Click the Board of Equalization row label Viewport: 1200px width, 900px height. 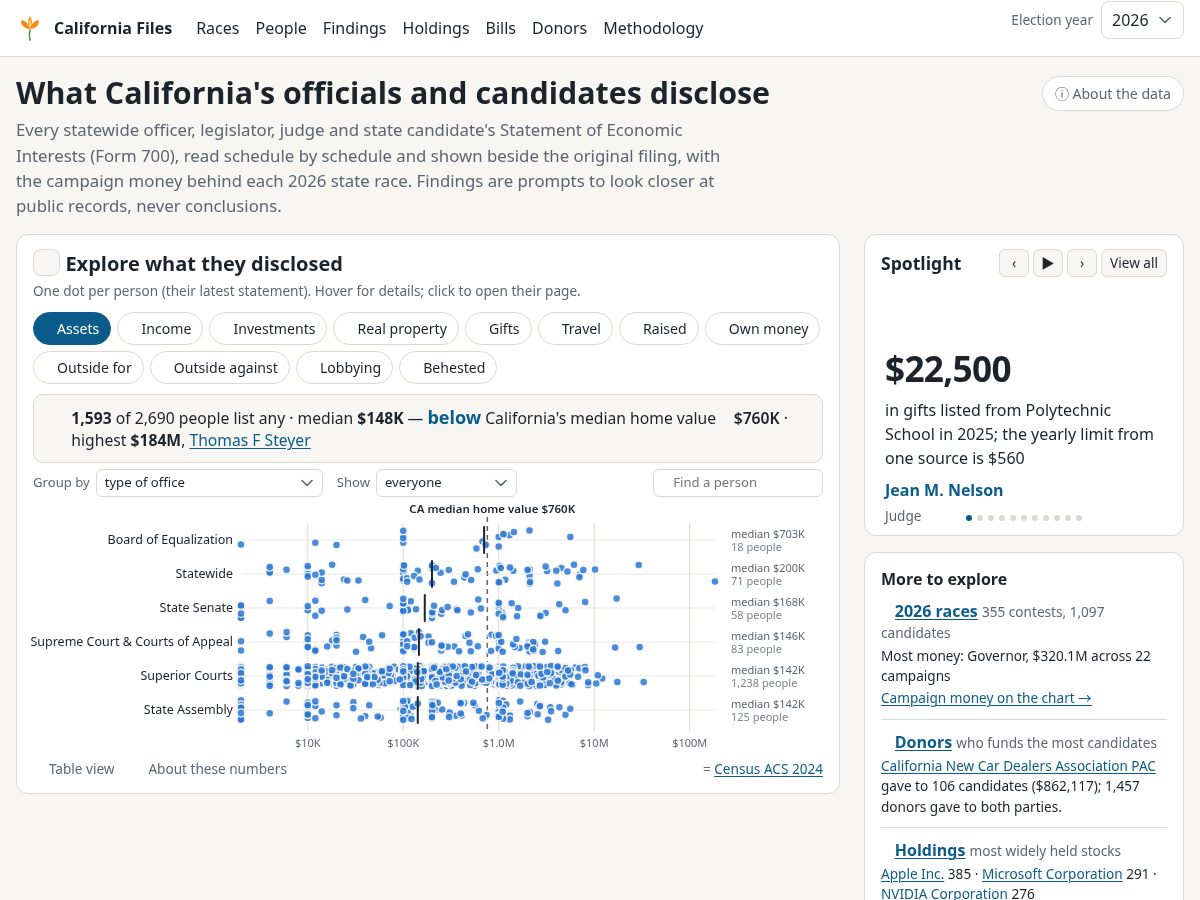[170, 539]
